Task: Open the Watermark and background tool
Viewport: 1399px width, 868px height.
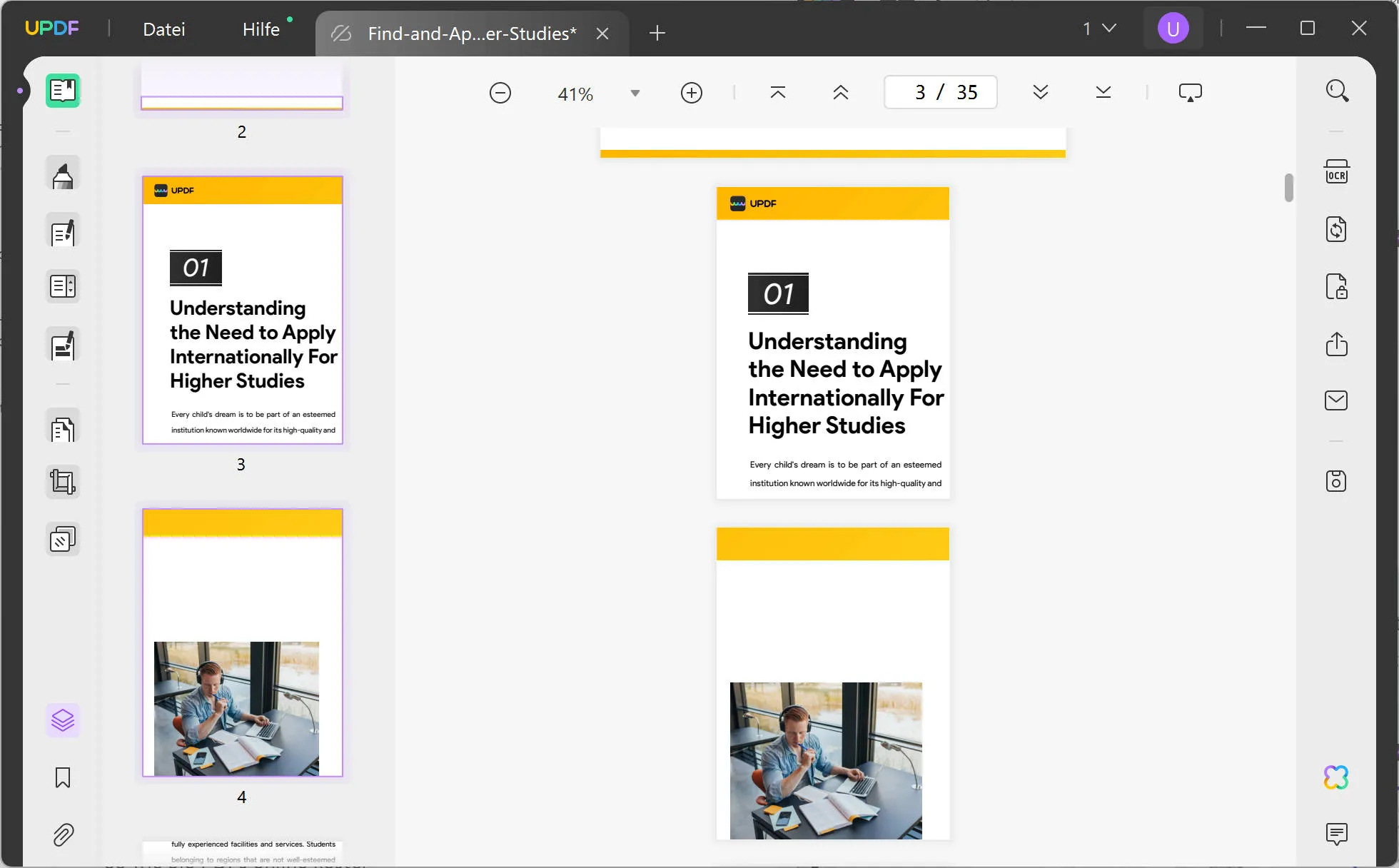Action: point(63,540)
